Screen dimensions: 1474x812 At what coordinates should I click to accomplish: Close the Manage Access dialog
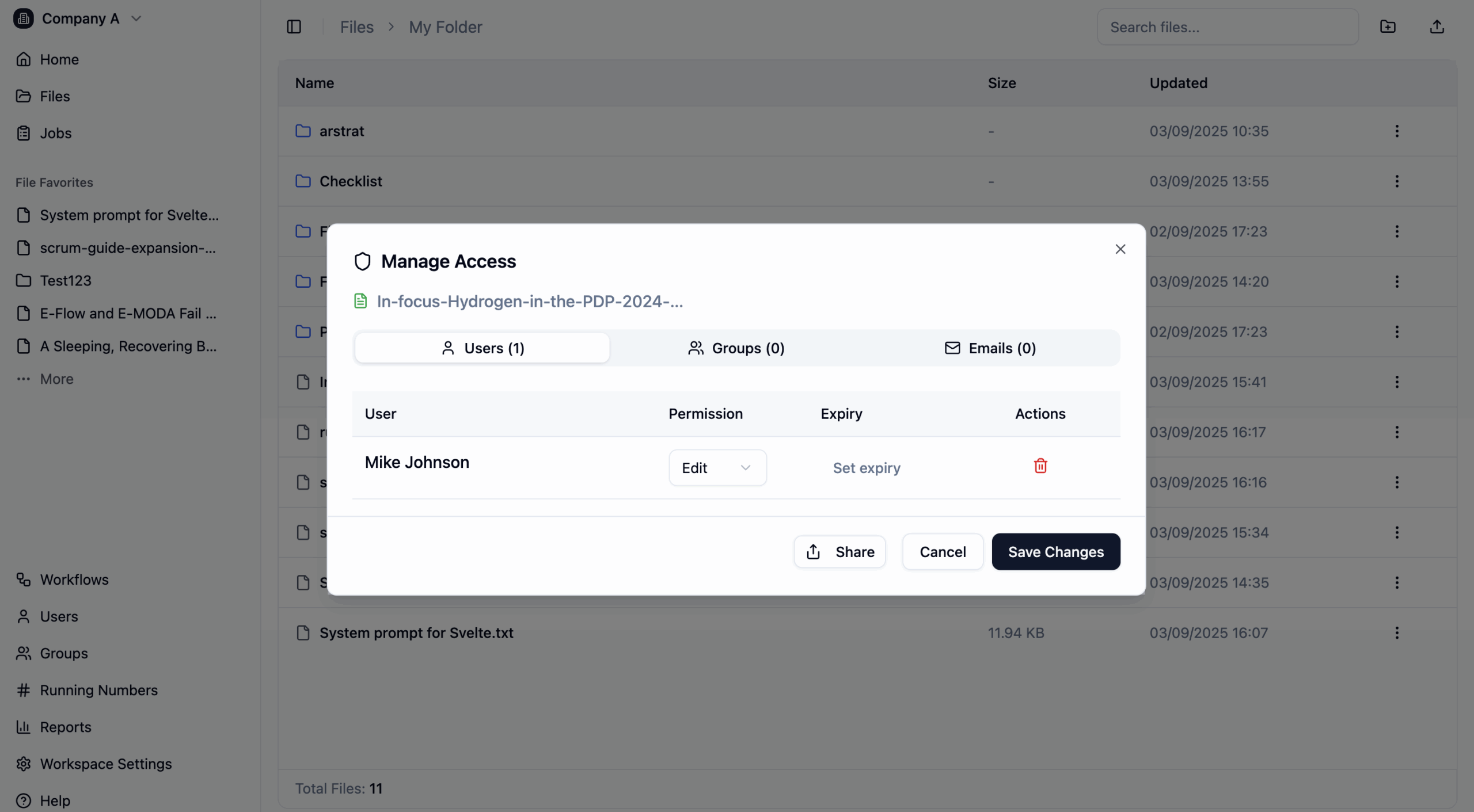[x=1120, y=249]
